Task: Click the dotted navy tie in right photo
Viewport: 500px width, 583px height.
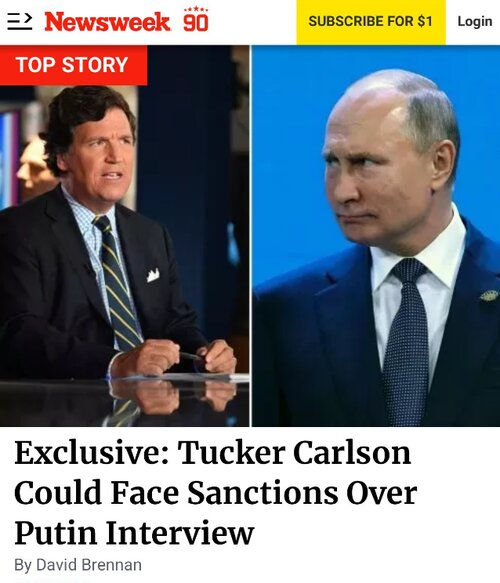Action: 406,342
